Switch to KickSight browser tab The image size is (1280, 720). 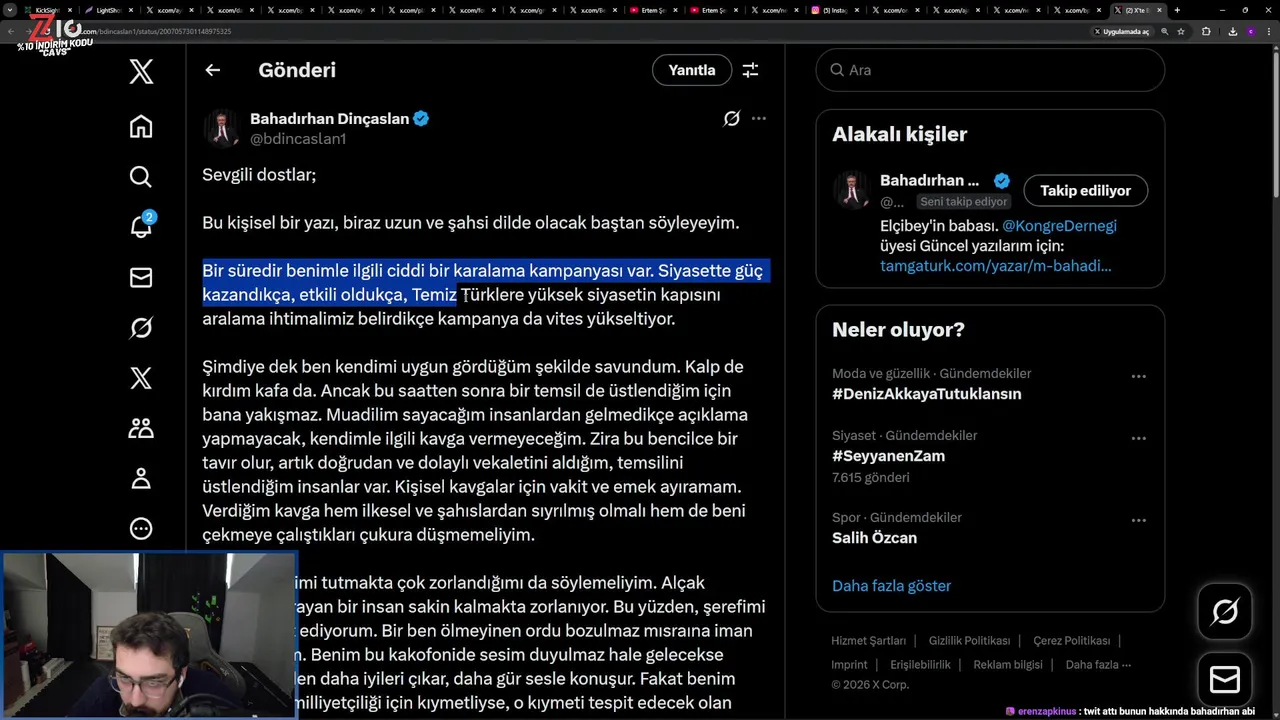click(46, 10)
